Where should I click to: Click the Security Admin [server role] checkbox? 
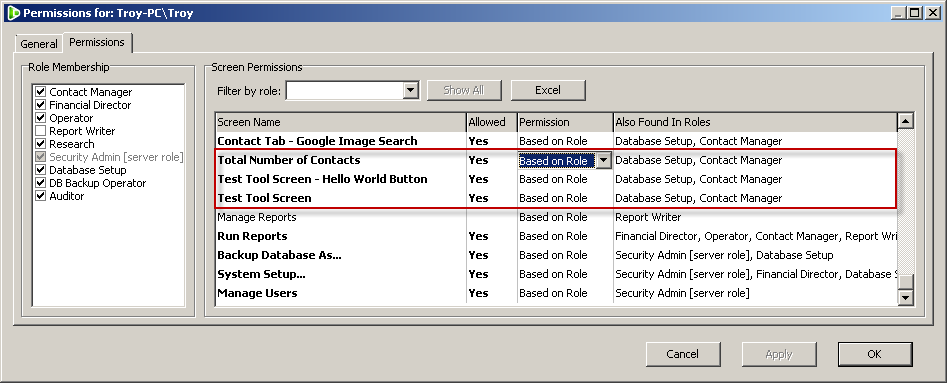[x=40, y=157]
